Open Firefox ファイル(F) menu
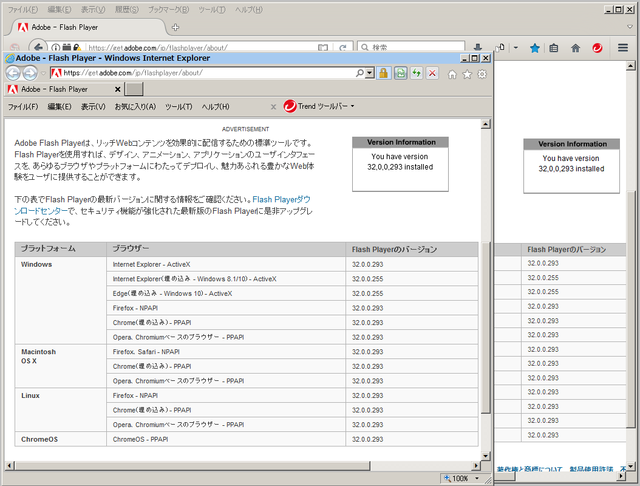Viewport: 640px width, 486px height. pos(23,9)
